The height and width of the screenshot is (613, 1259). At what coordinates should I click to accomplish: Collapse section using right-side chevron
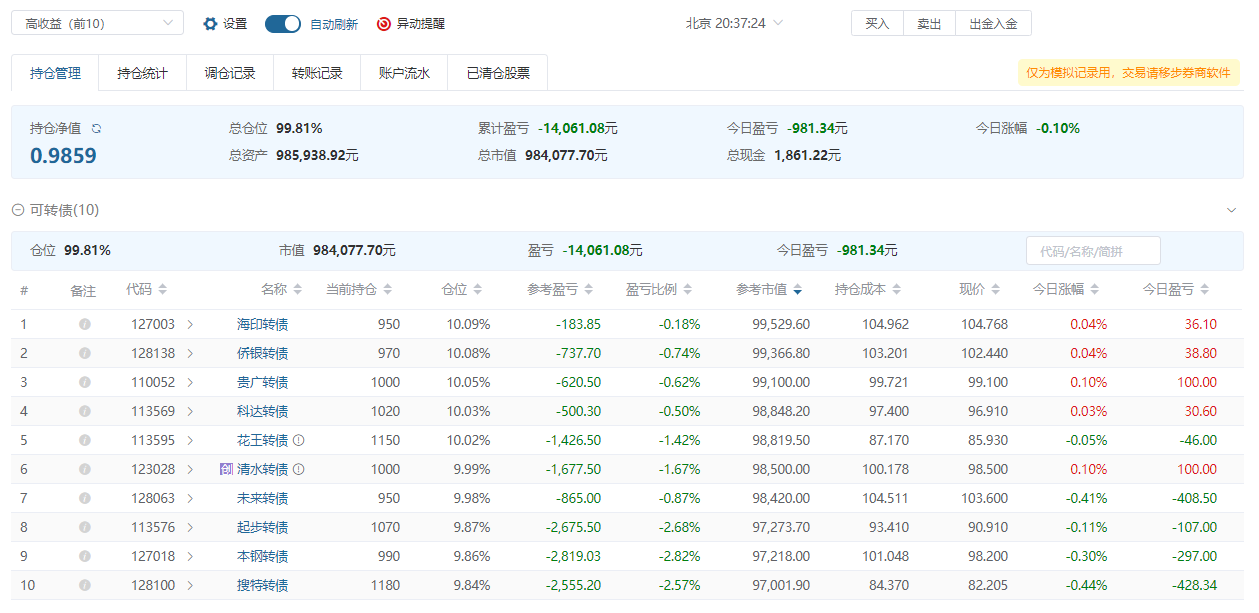click(x=1231, y=210)
